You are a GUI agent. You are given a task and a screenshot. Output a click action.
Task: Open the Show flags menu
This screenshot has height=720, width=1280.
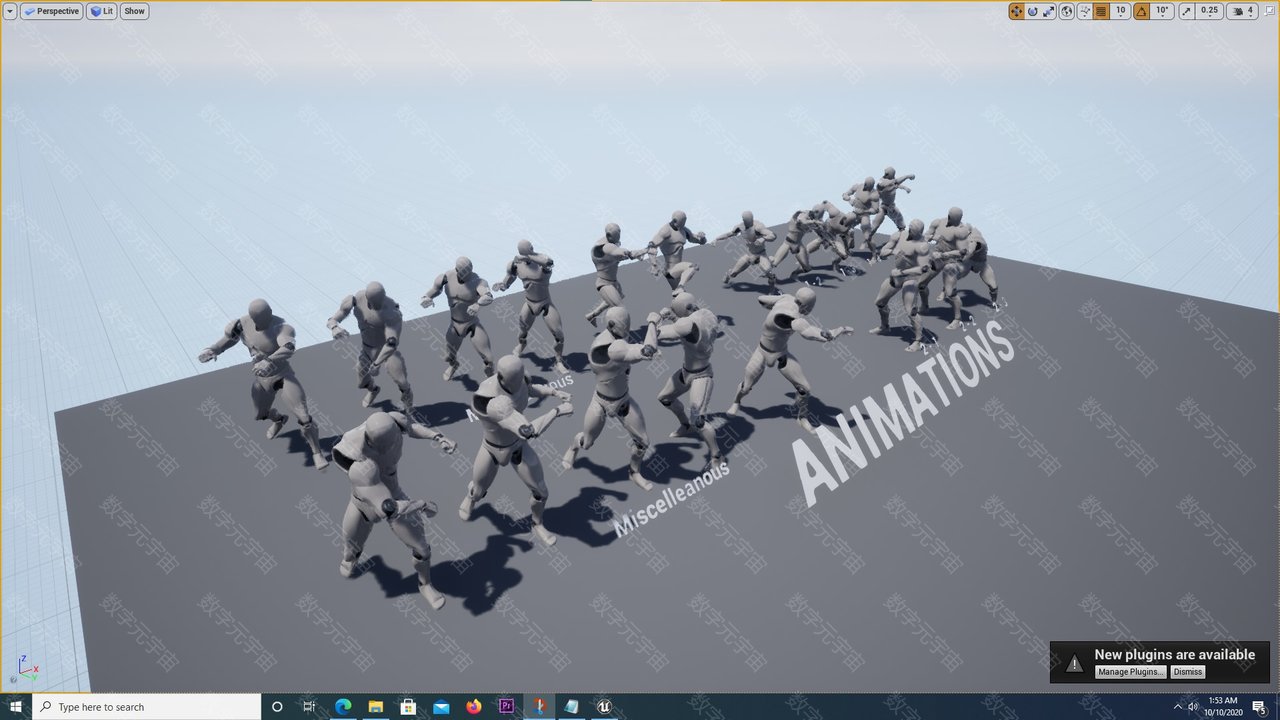pyautogui.click(x=134, y=11)
